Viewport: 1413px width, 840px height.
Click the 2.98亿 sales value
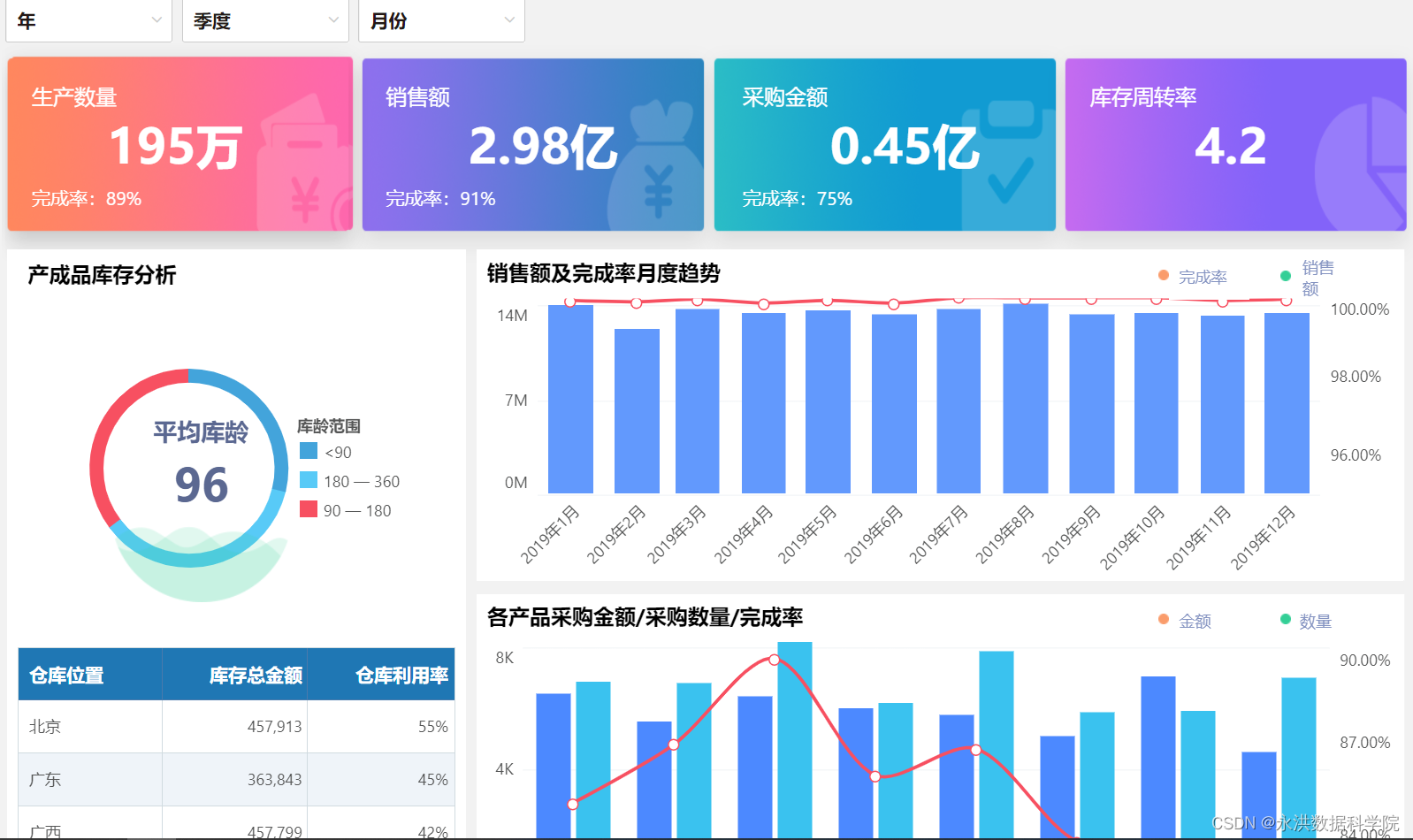pyautogui.click(x=543, y=147)
